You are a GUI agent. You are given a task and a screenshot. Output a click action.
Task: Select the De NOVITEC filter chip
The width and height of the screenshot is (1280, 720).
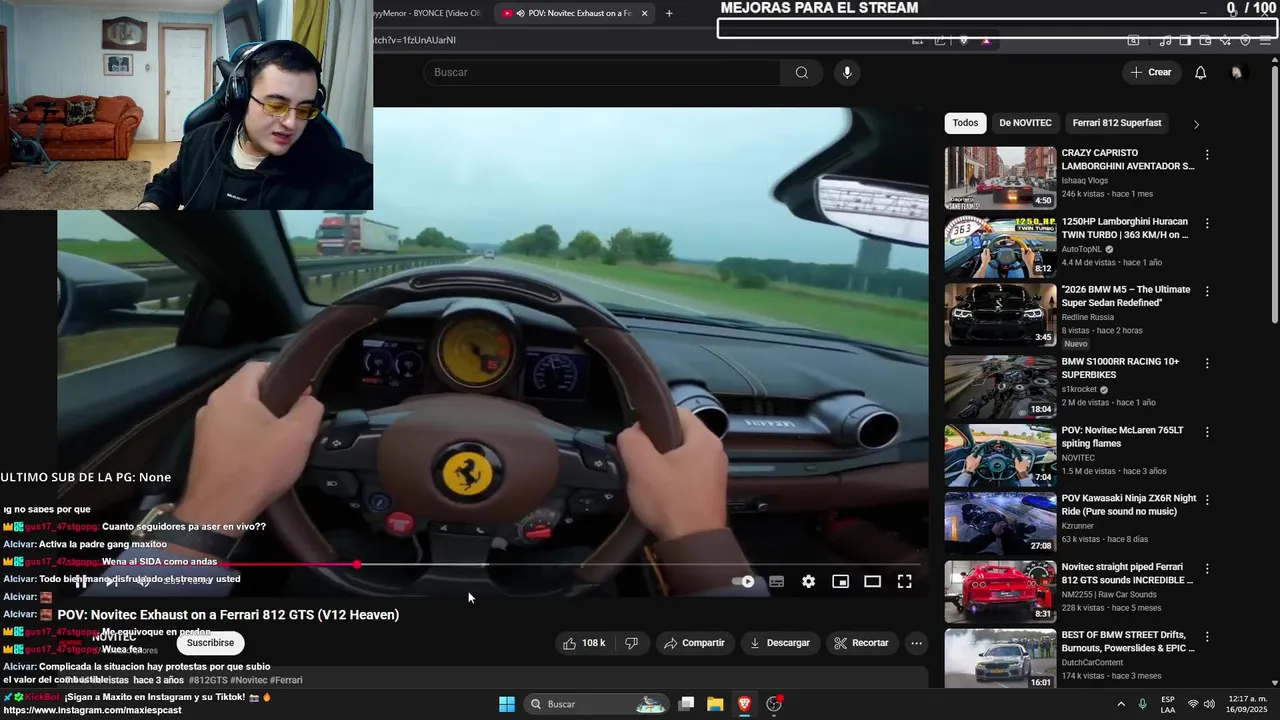click(x=1025, y=123)
